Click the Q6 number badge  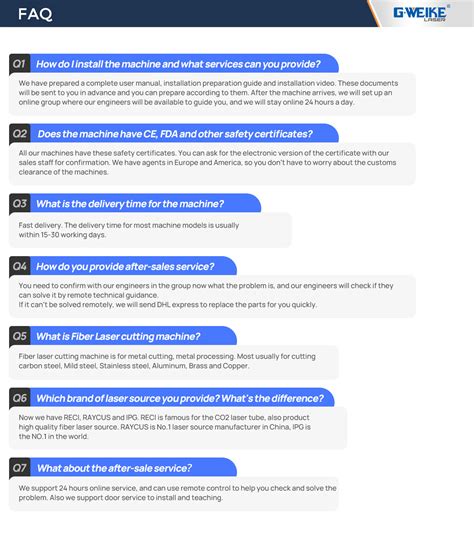(x=19, y=398)
